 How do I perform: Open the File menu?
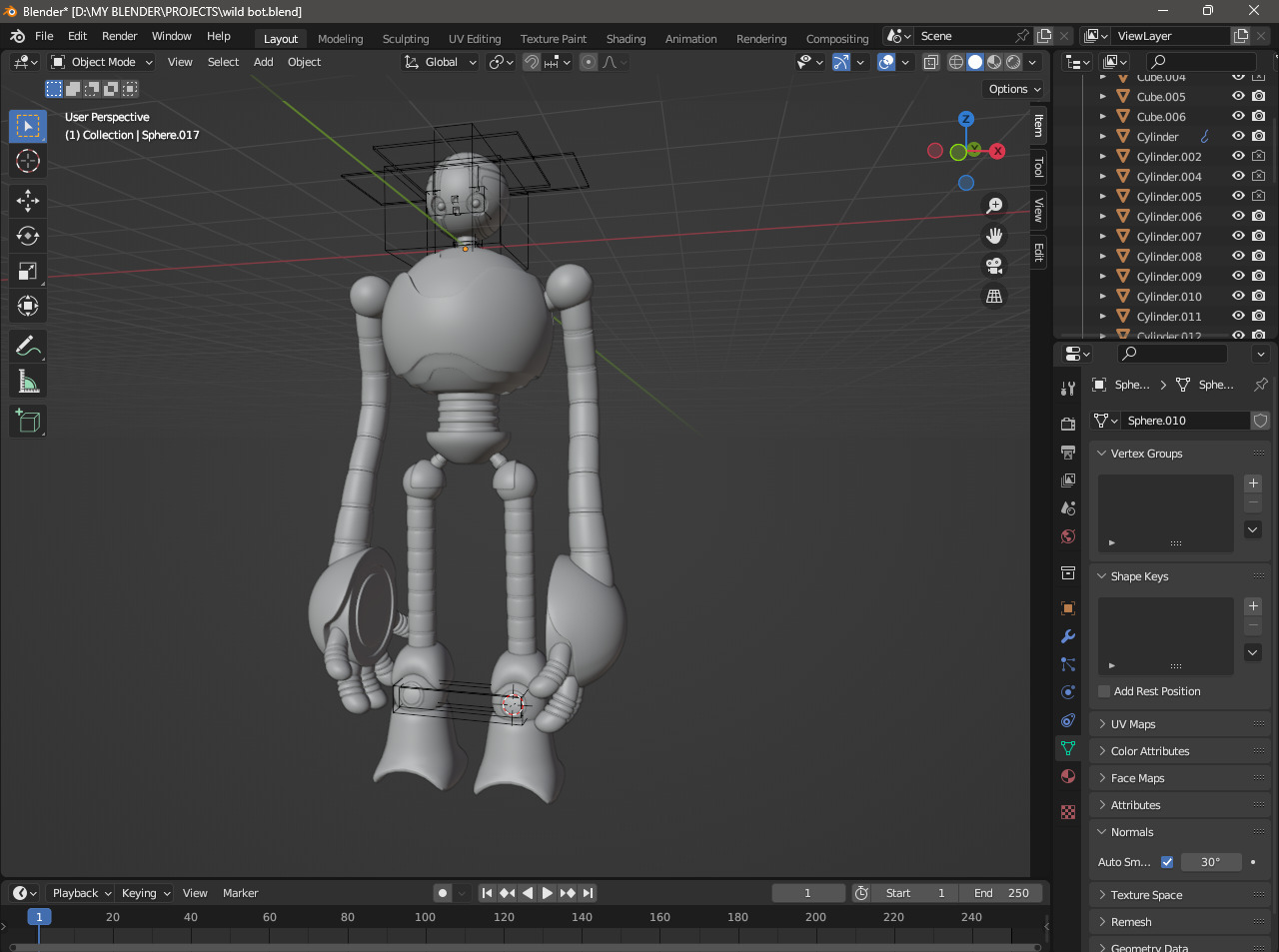pyautogui.click(x=44, y=36)
